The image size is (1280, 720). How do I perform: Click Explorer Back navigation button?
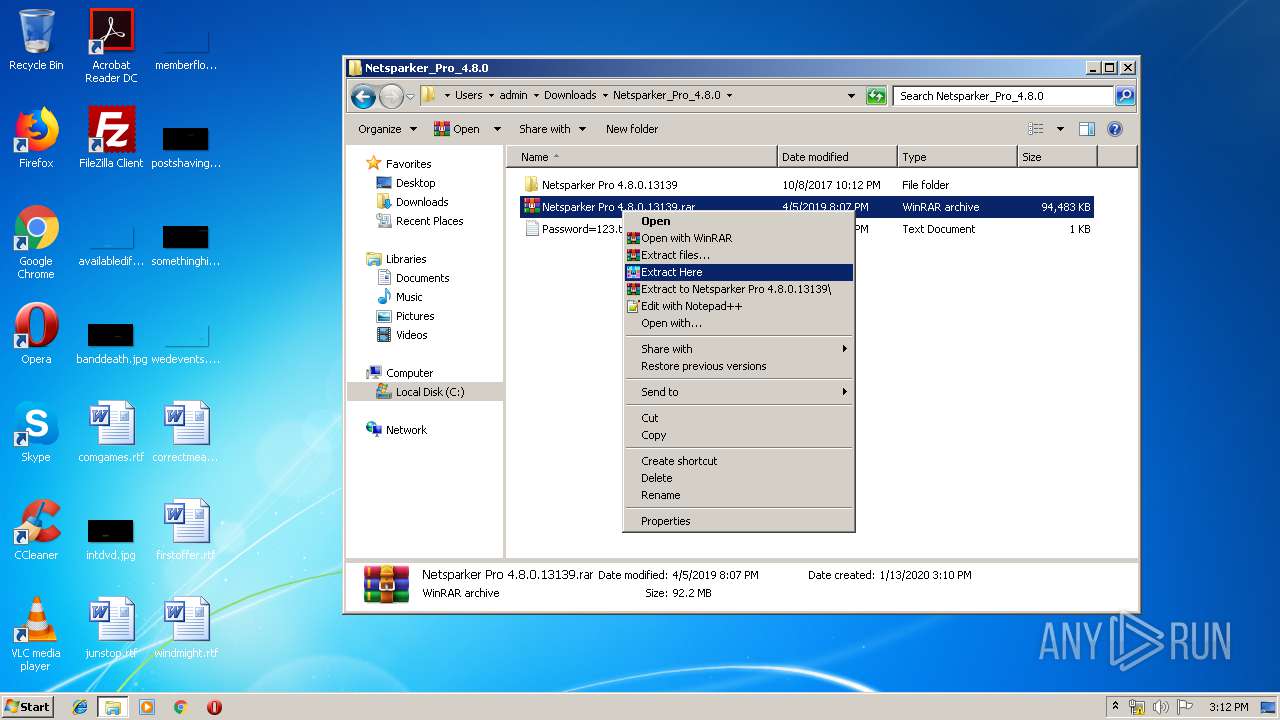(364, 96)
